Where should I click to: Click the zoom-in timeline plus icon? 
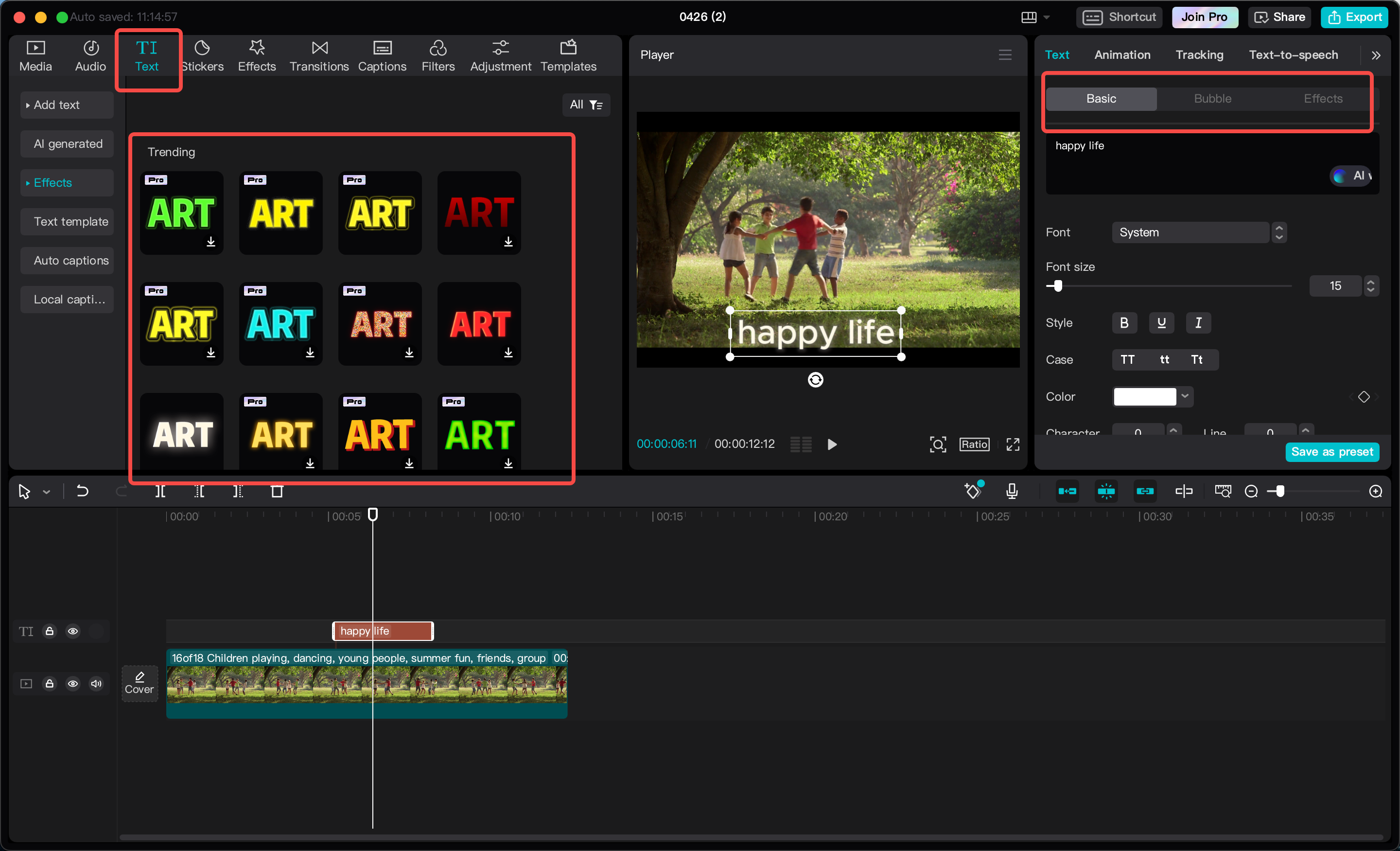[x=1375, y=491]
